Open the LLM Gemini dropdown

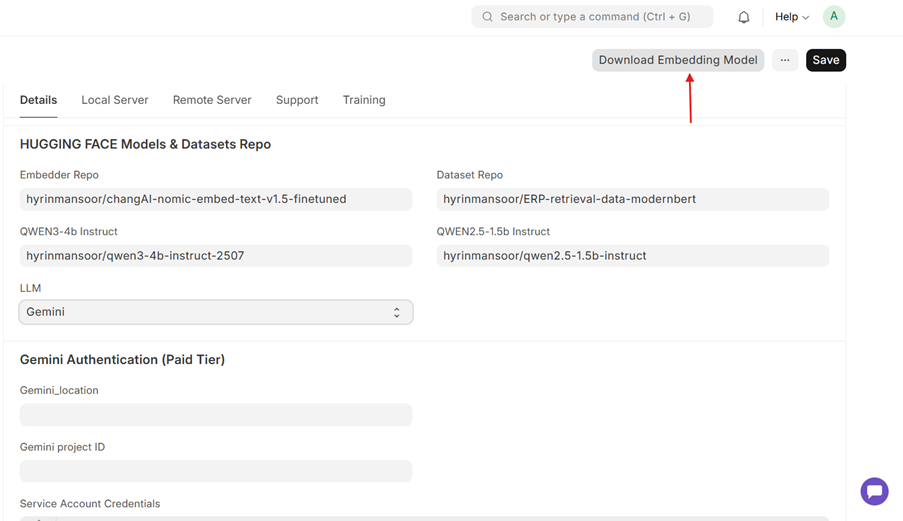[215, 312]
